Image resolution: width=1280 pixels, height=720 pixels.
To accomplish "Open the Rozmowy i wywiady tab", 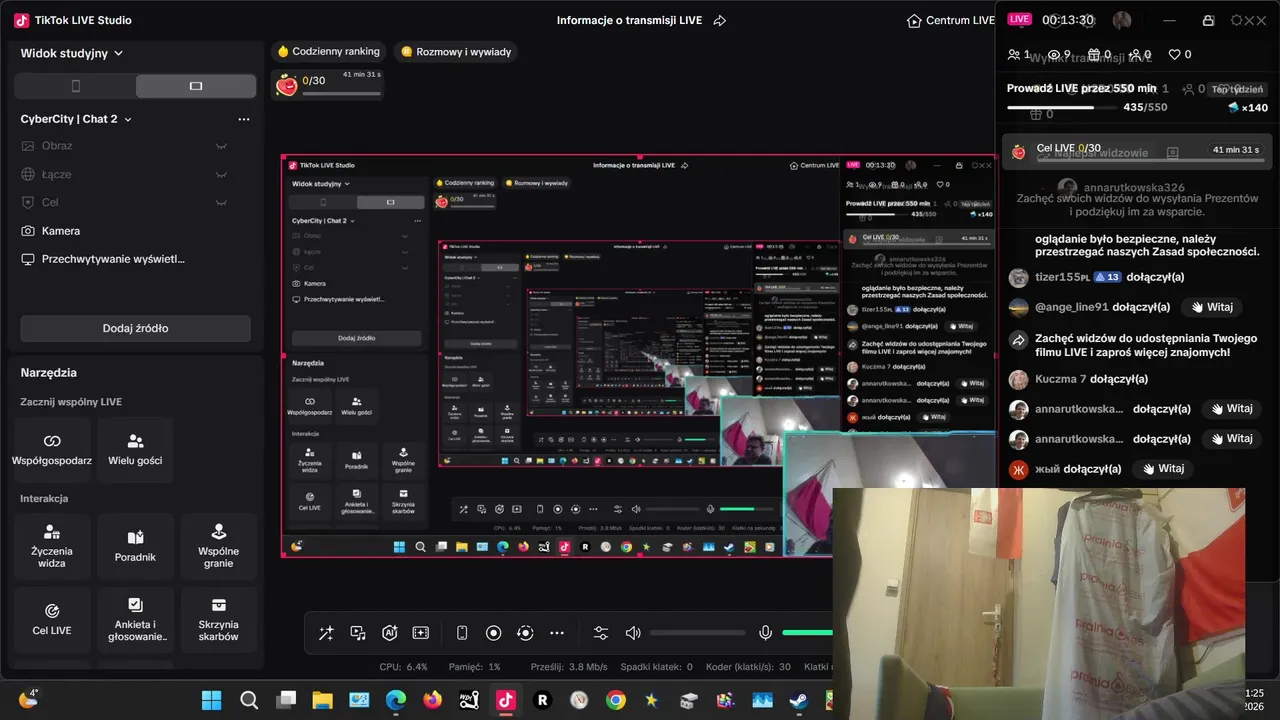I will tap(456, 51).
